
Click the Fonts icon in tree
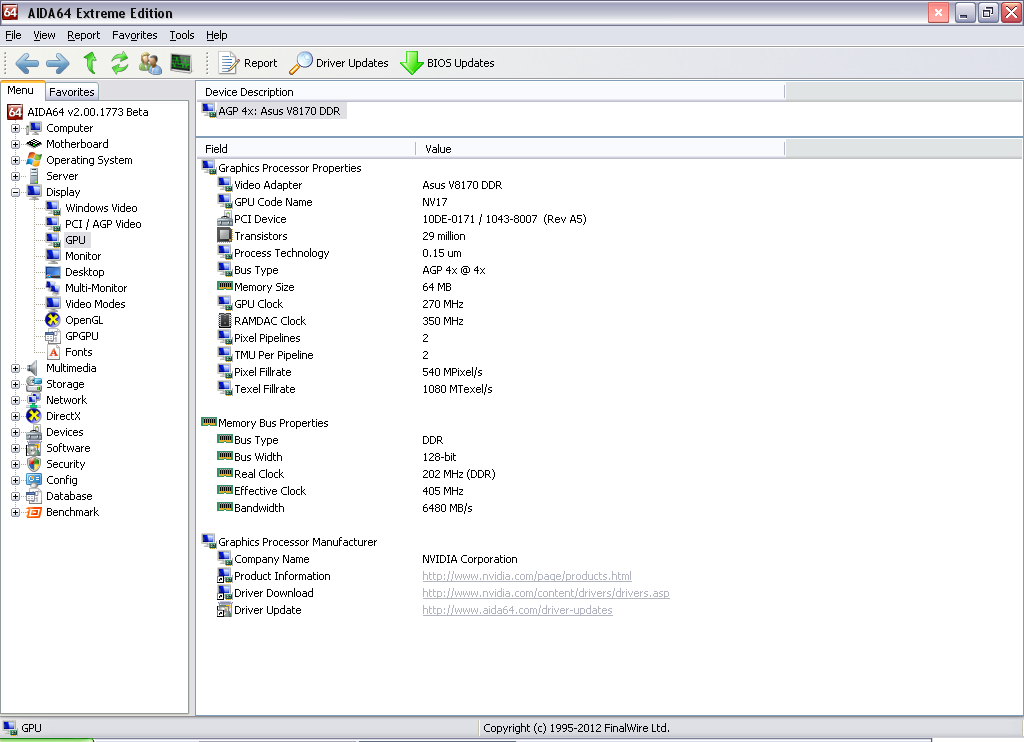(53, 352)
